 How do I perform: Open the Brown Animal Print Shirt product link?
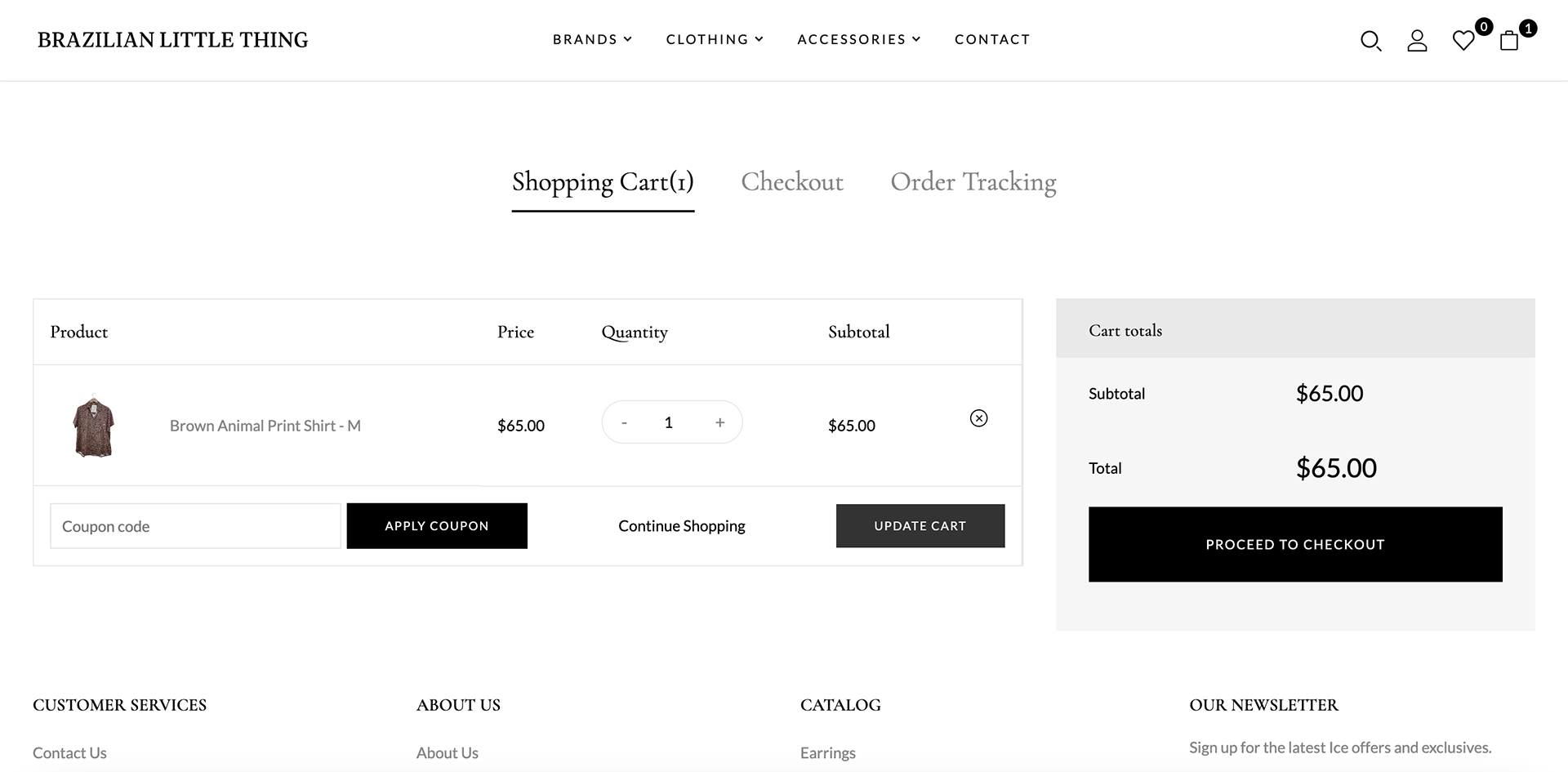click(x=265, y=426)
